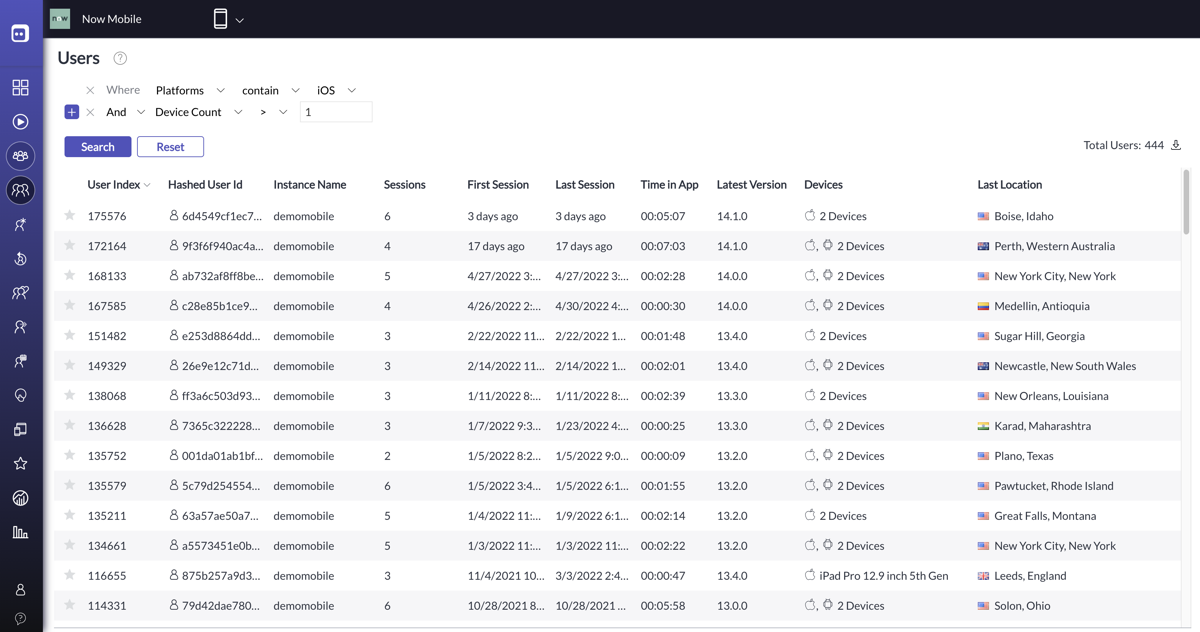Screen dimensions: 1200x632
Task: Open the contain operator dropdown
Action: [x=270, y=90]
